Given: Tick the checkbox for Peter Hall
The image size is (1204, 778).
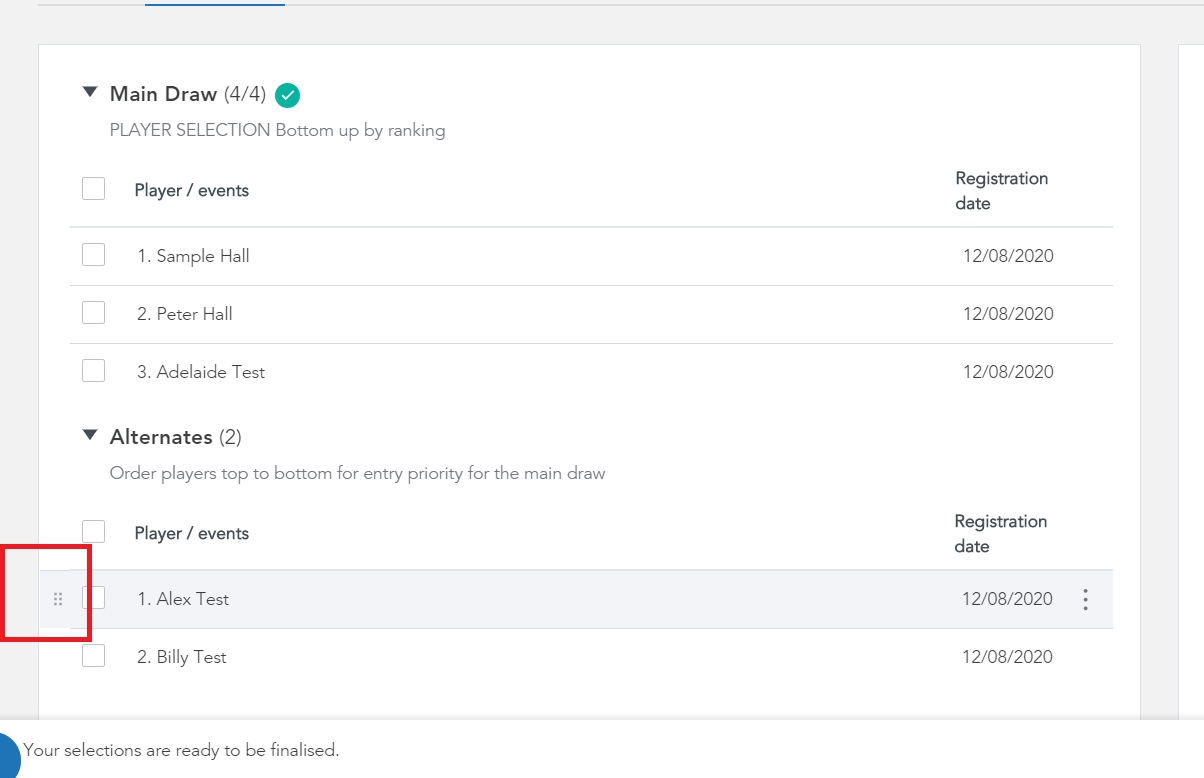Looking at the screenshot, I should [93, 313].
